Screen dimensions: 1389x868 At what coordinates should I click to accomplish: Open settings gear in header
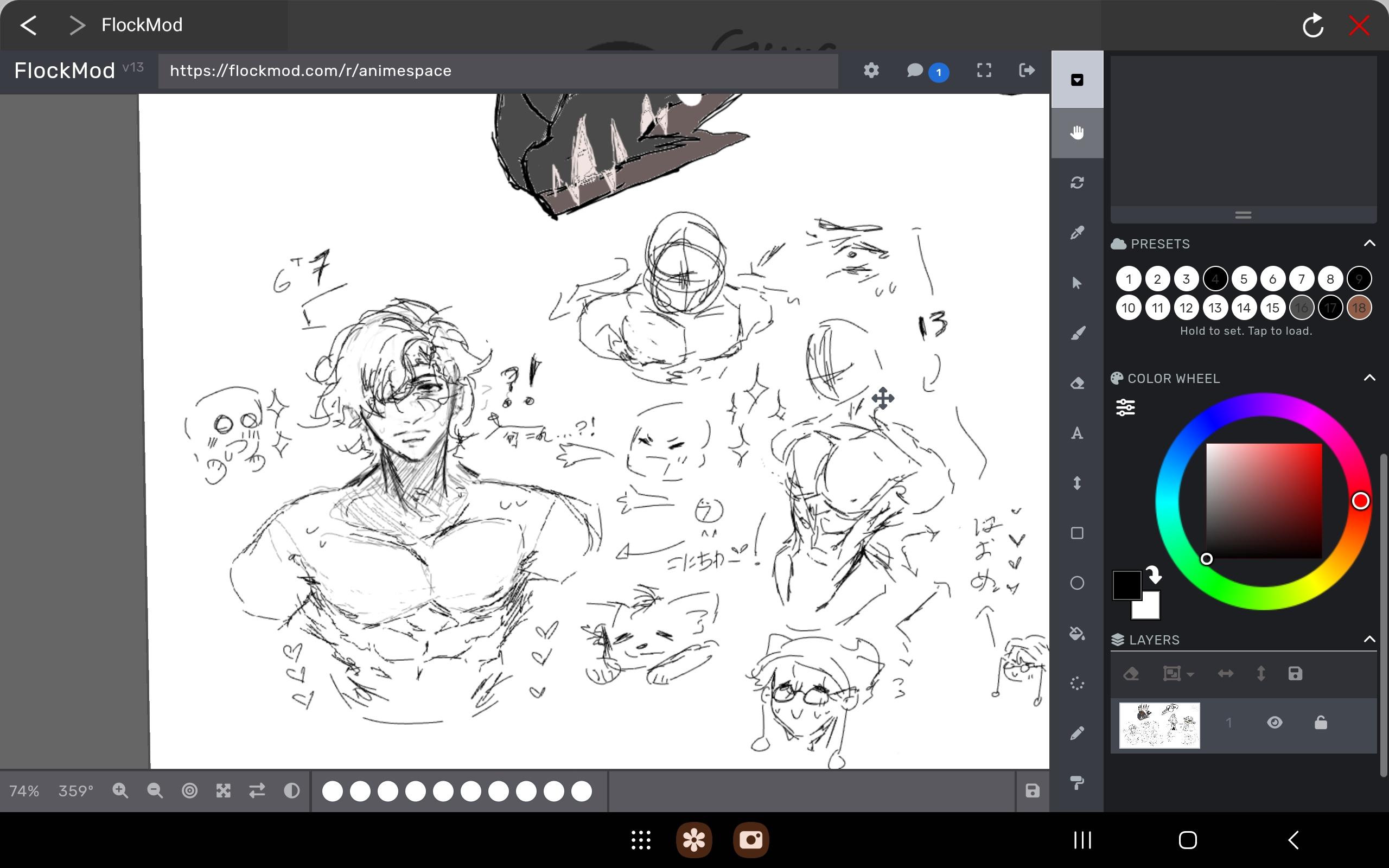click(871, 70)
